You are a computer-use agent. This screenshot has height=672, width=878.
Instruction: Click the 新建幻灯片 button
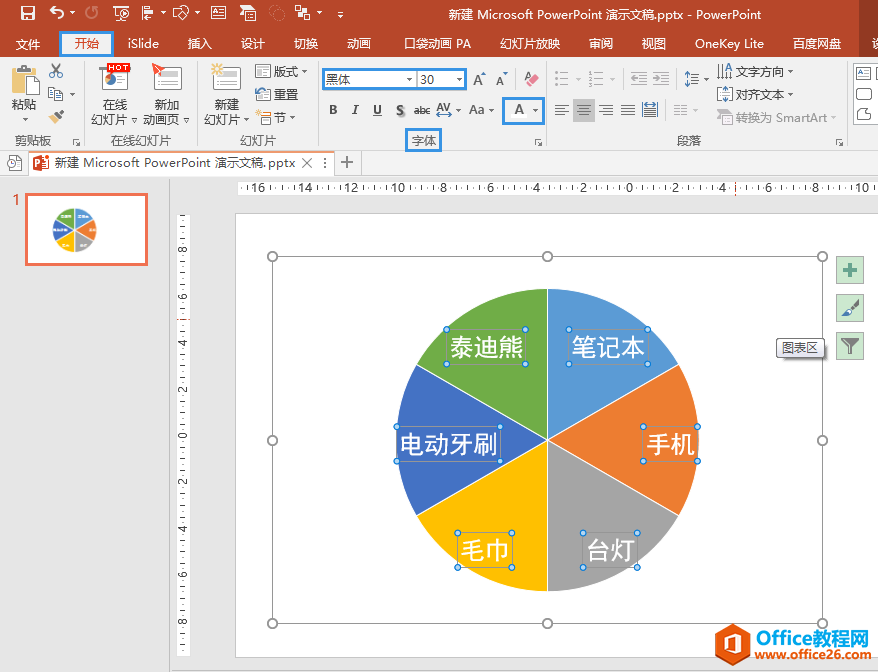[x=226, y=96]
